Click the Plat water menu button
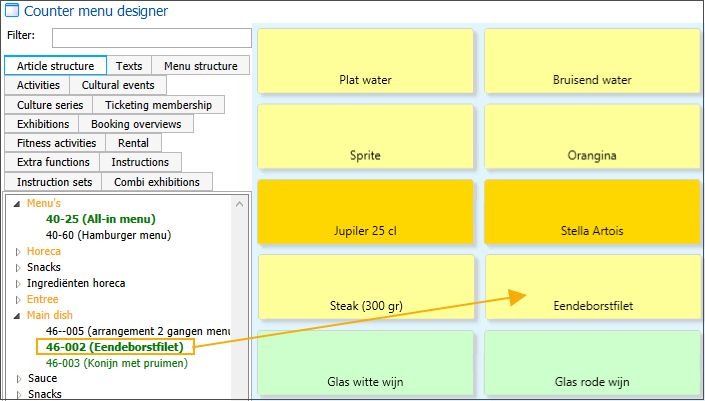Viewport: 705px width, 401px height. click(x=365, y=60)
